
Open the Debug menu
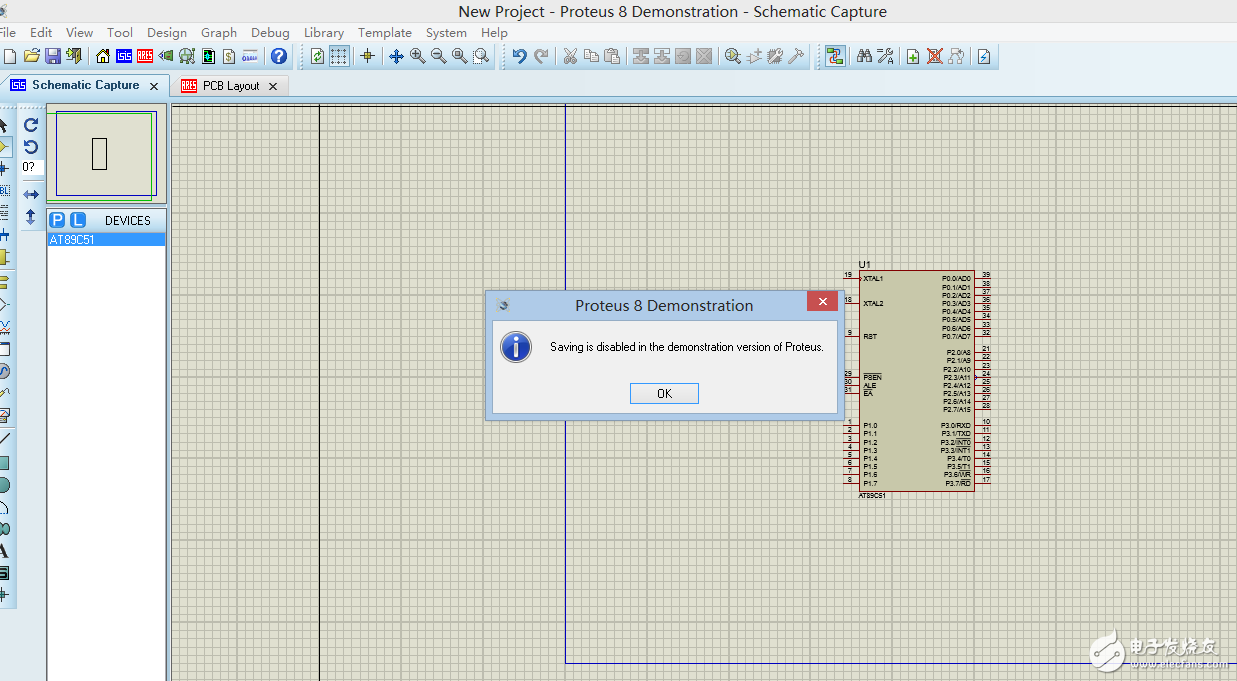tap(270, 32)
